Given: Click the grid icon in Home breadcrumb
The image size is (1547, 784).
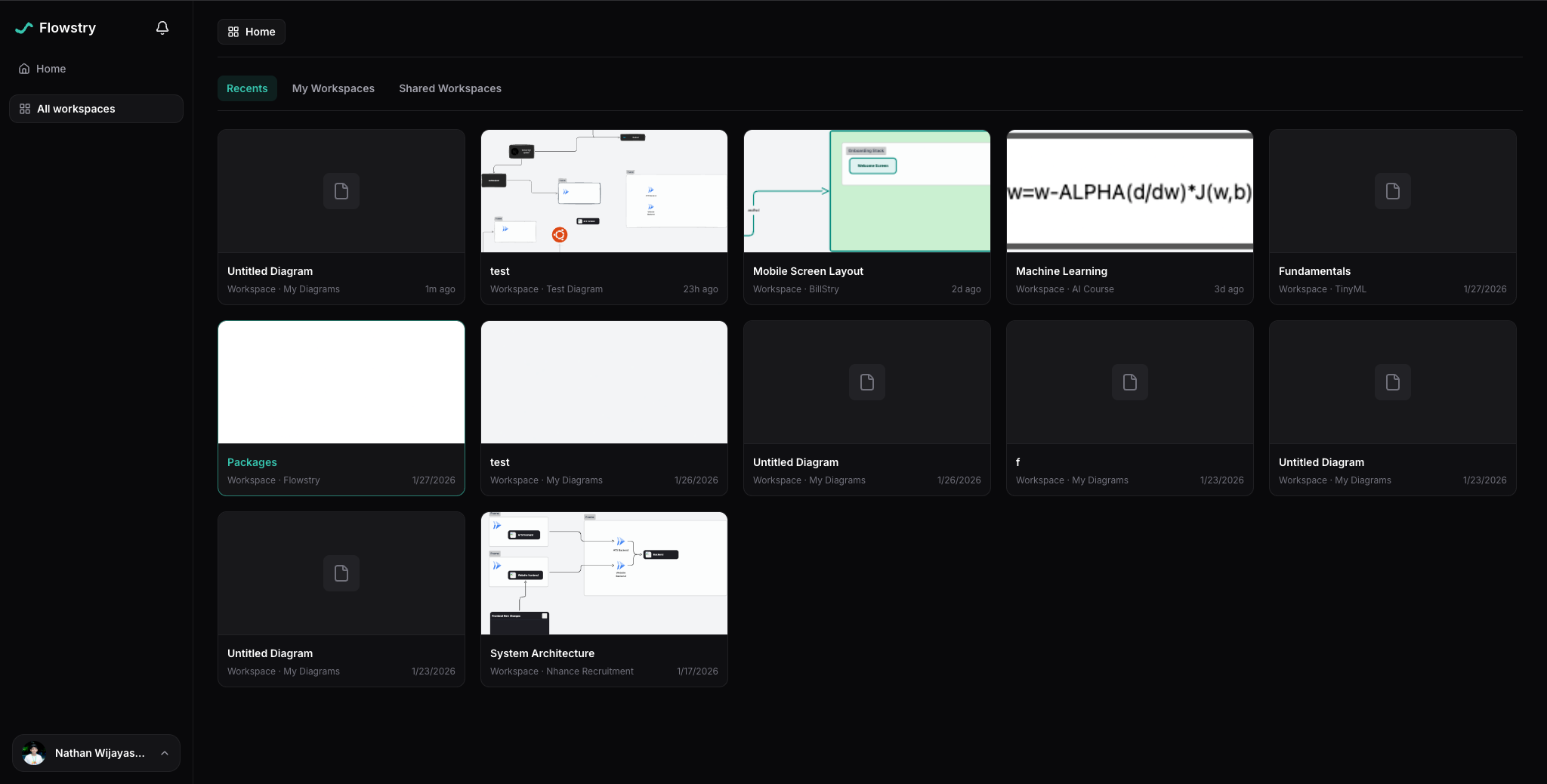Looking at the screenshot, I should (233, 32).
